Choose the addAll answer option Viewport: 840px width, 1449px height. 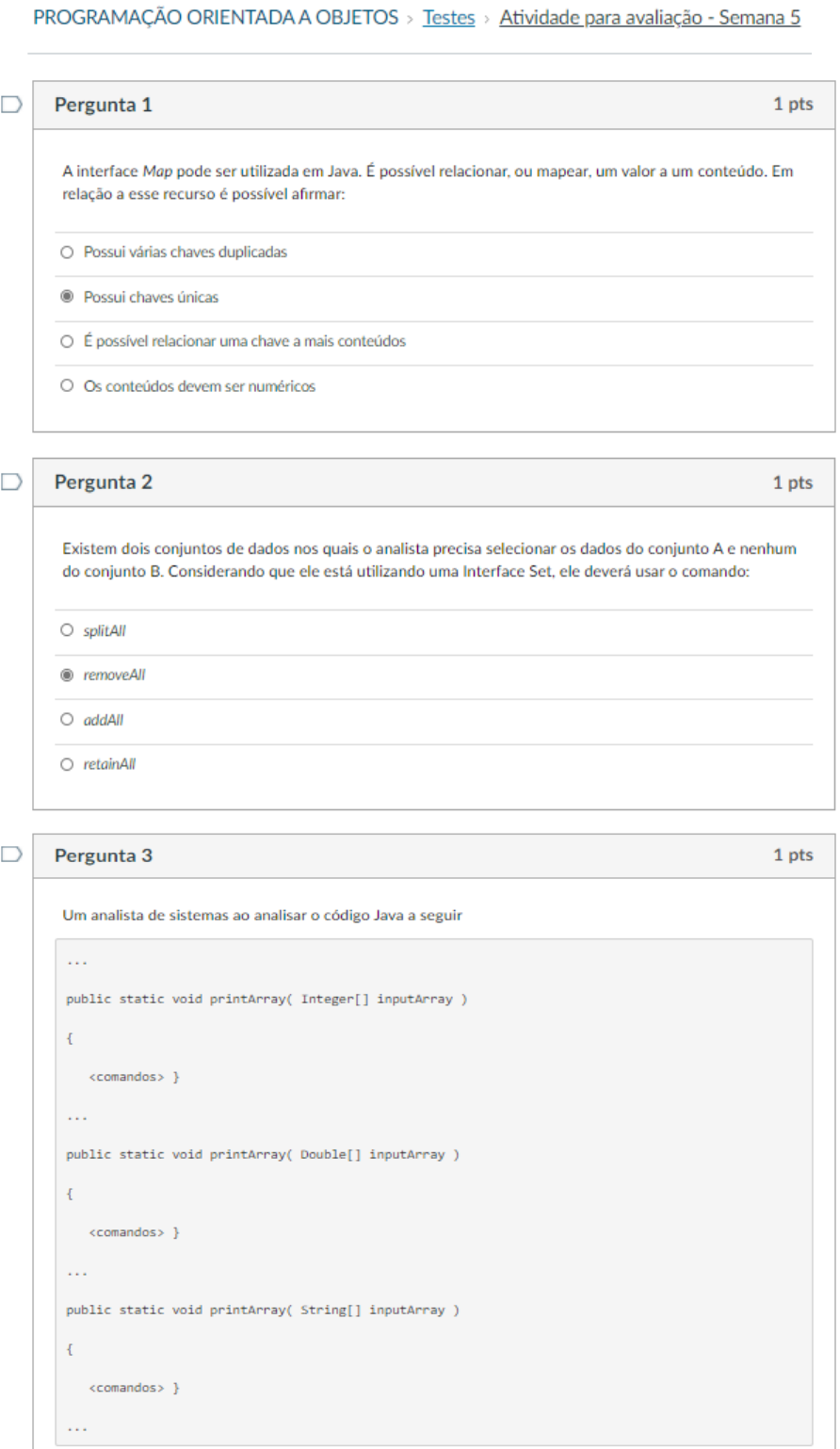click(x=66, y=720)
